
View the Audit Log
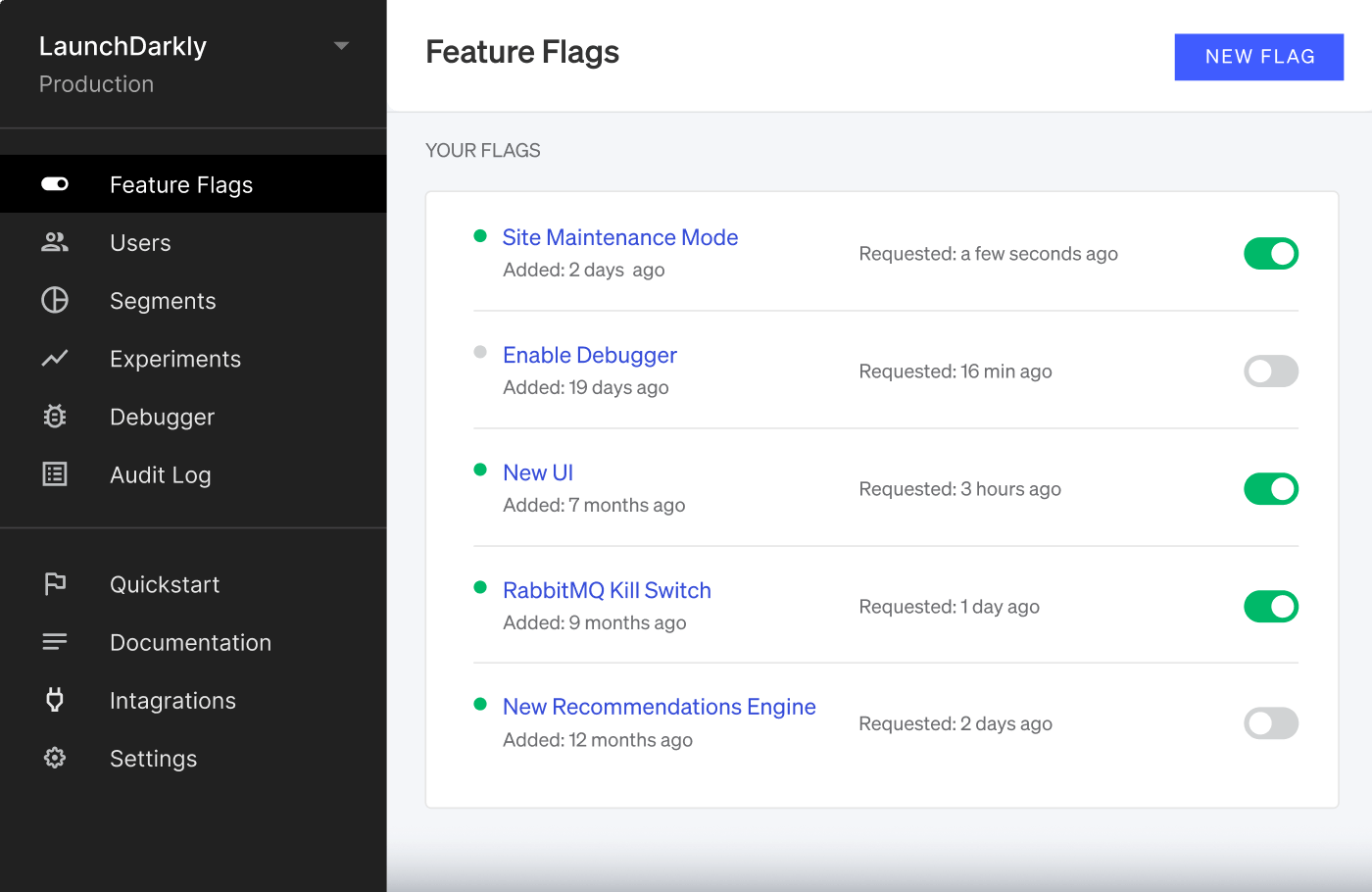(193, 474)
